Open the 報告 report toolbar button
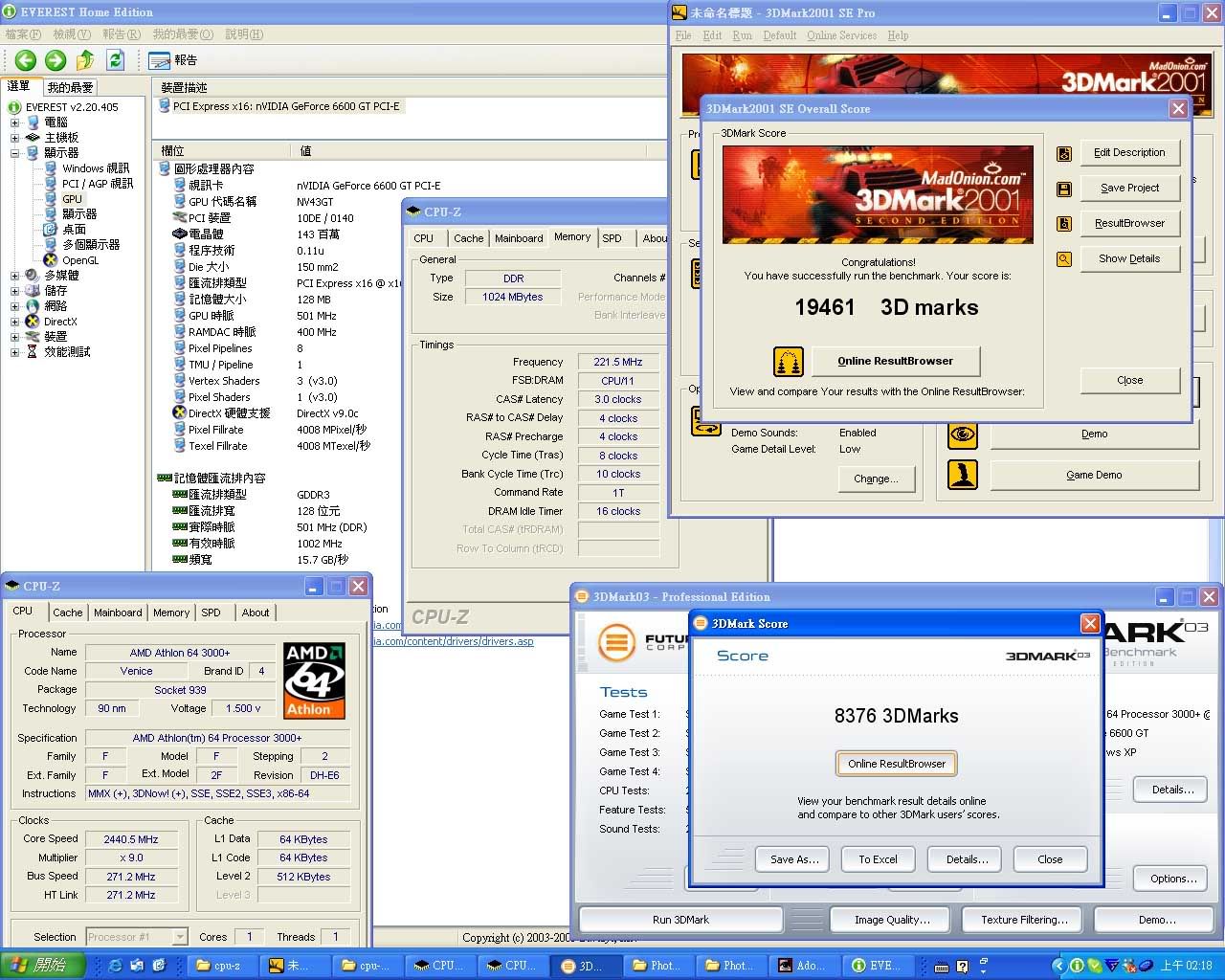The height and width of the screenshot is (980, 1225). (173, 60)
